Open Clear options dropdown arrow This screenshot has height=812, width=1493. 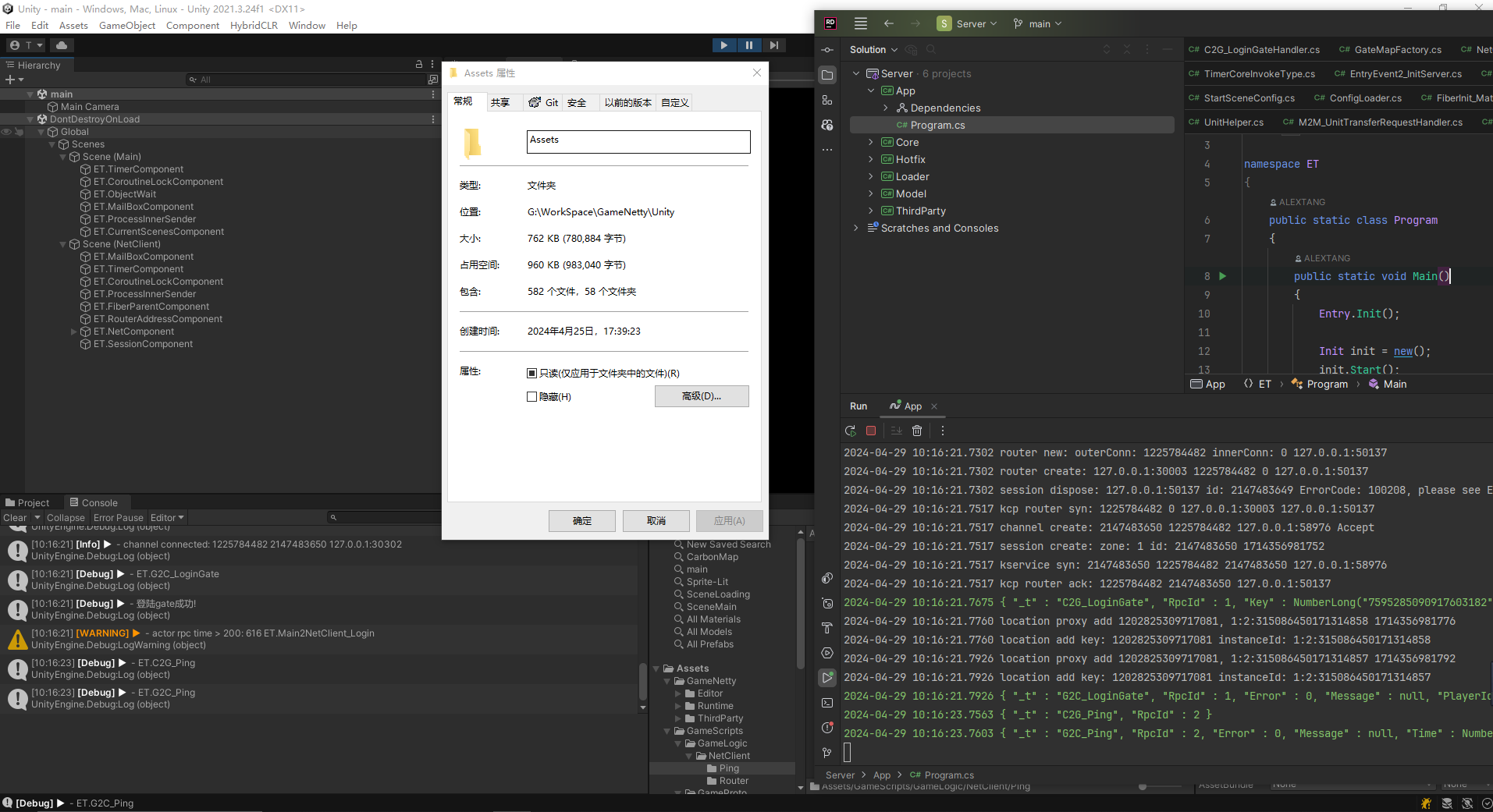click(37, 518)
